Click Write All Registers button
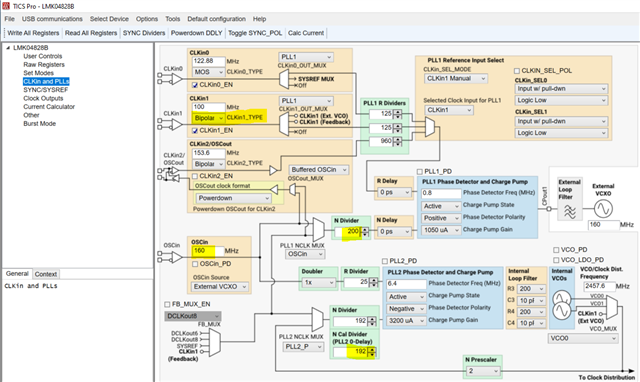This screenshot has height=382, width=640. 33,33
